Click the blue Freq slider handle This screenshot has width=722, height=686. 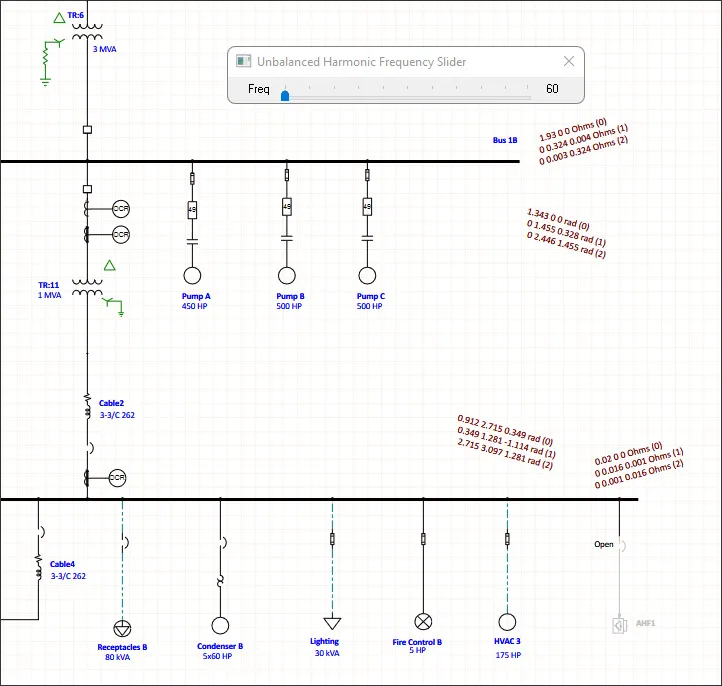click(285, 95)
